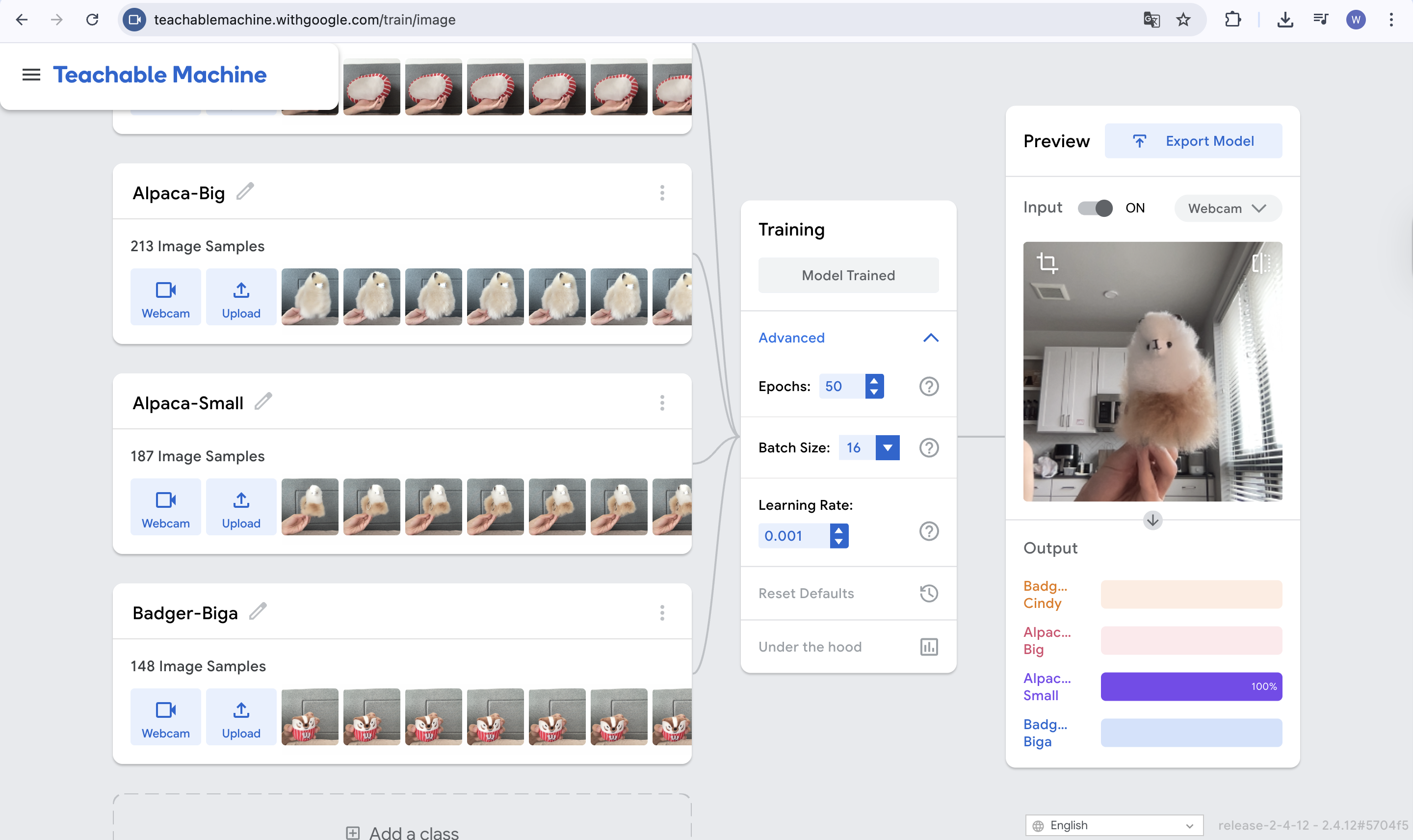Collapse the Advanced training section

point(930,338)
